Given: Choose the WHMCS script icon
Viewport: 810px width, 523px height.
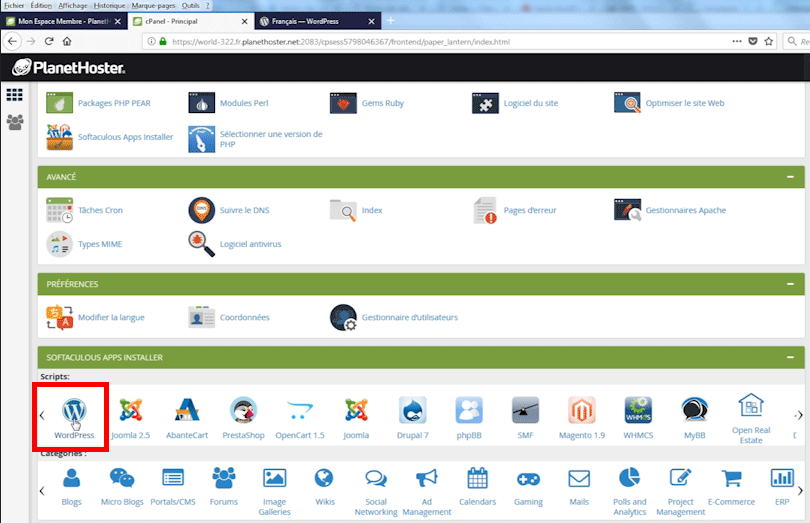Looking at the screenshot, I should point(638,410).
